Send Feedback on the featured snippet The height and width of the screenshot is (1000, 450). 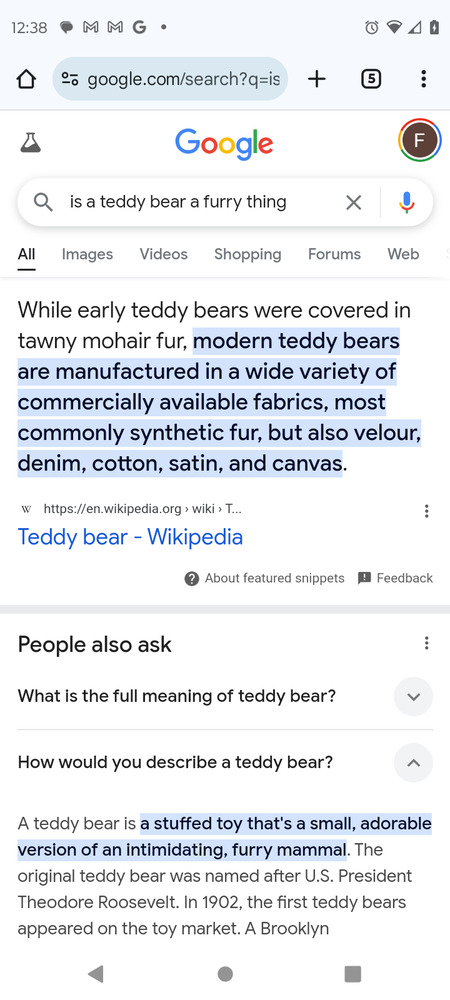tap(395, 578)
